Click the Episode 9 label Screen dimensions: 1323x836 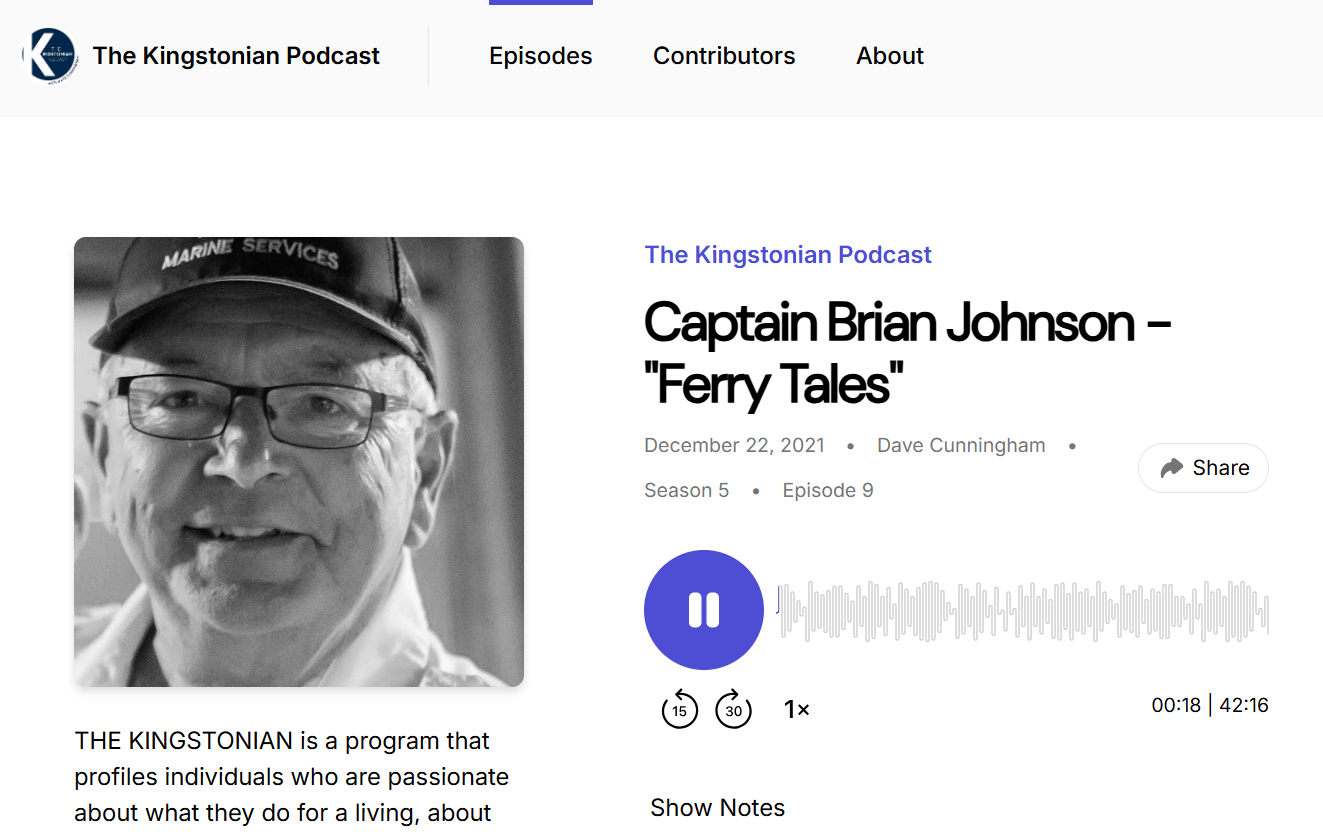pyautogui.click(x=827, y=491)
